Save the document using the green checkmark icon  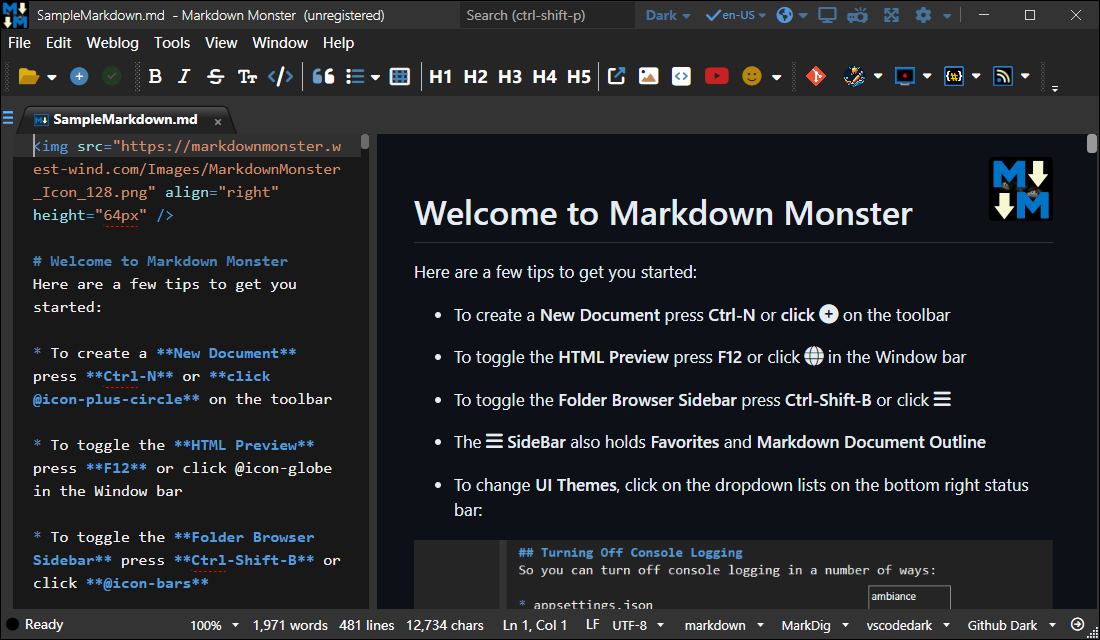pyautogui.click(x=112, y=76)
